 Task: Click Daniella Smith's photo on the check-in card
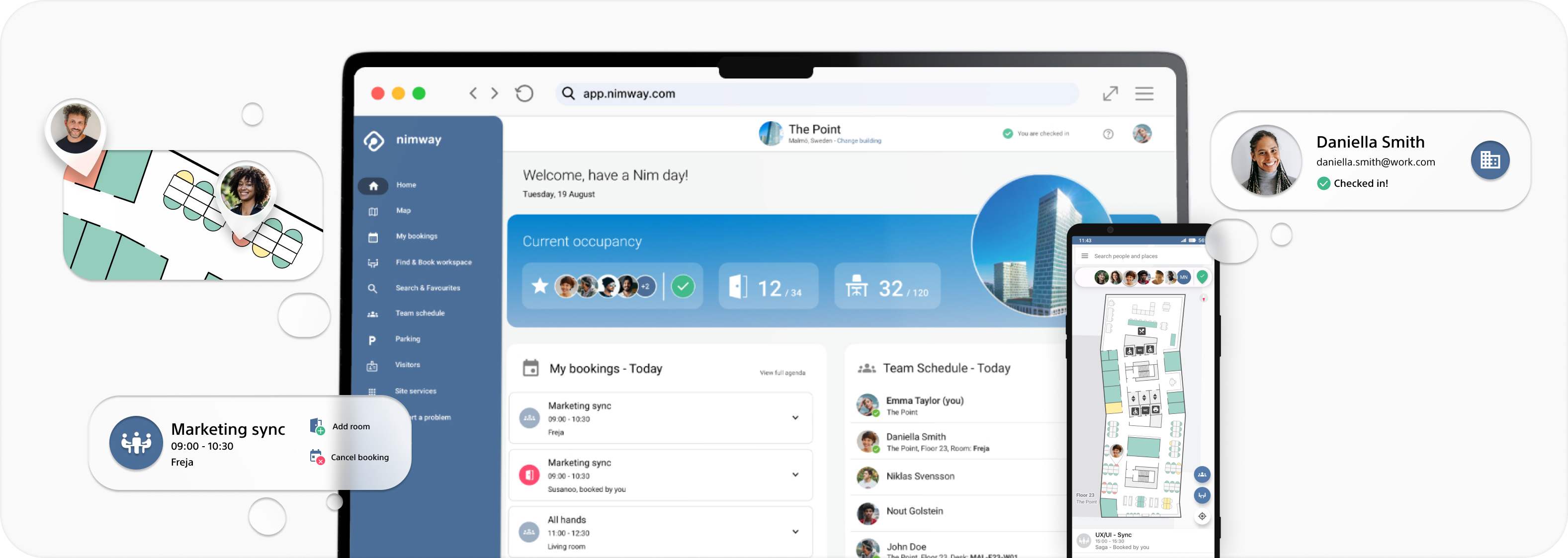[1266, 160]
